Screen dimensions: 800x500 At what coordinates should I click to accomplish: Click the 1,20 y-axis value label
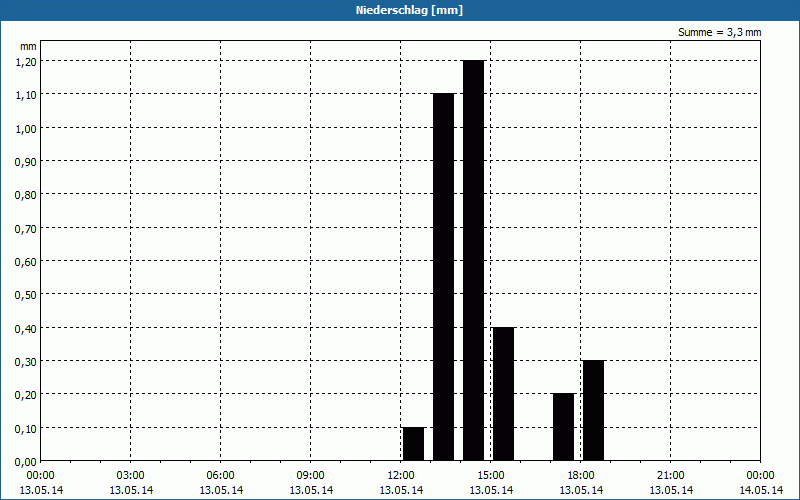(26, 61)
